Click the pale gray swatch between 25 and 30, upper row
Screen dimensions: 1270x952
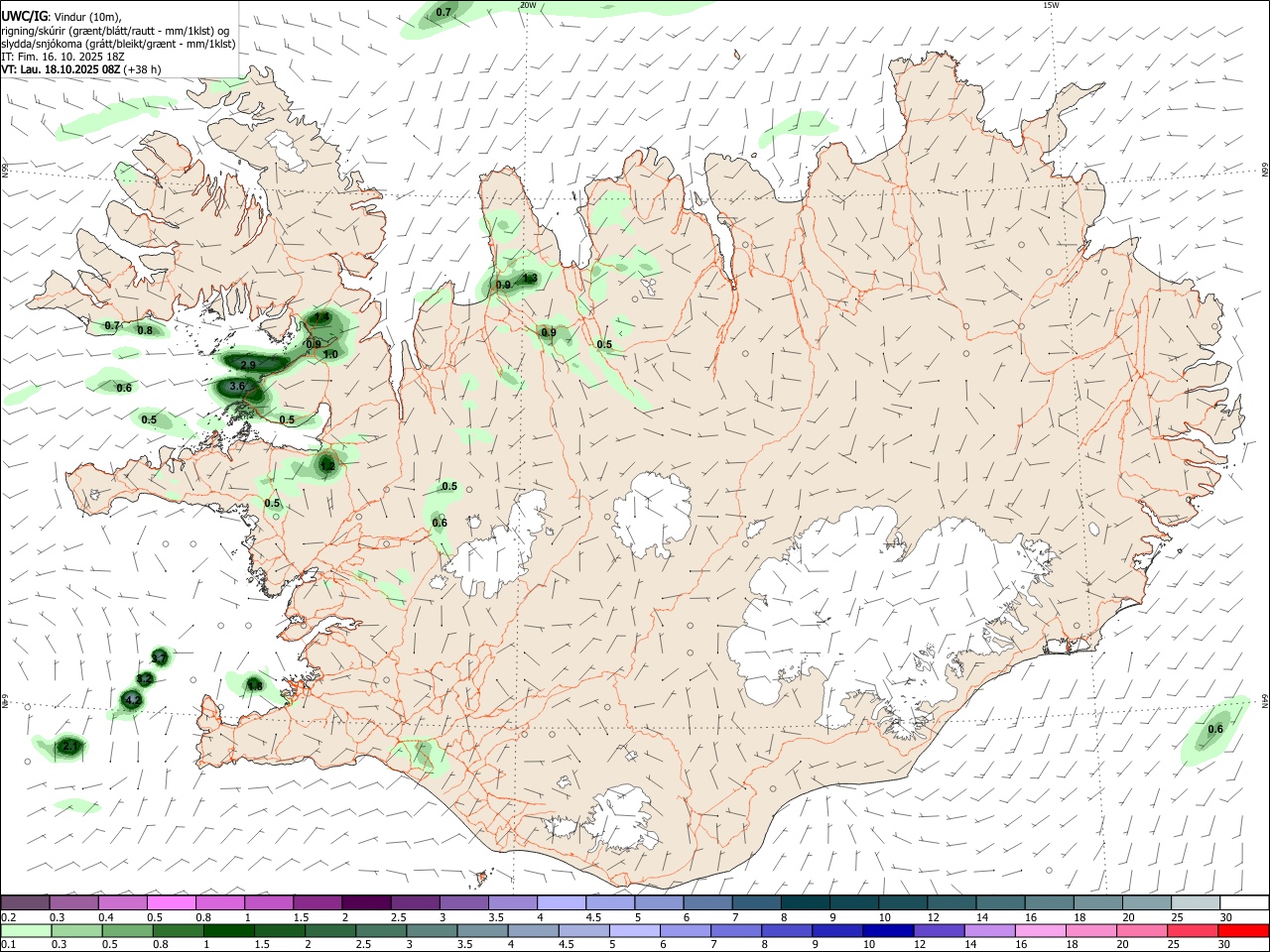pos(1196,902)
